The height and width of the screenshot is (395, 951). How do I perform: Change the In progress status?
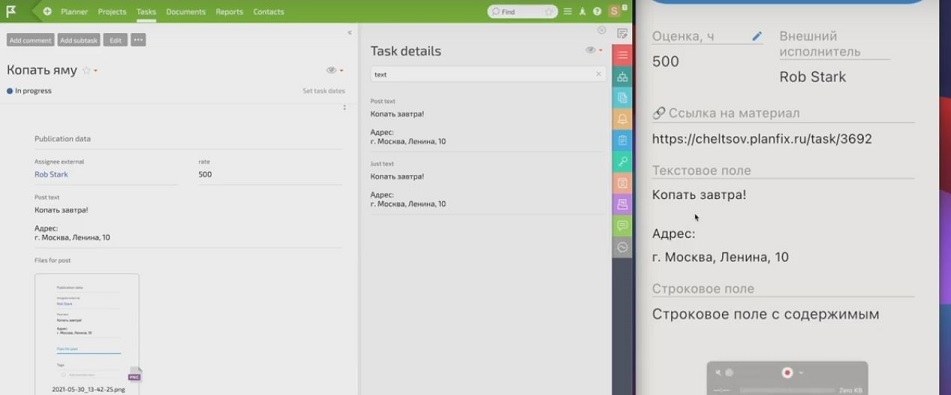pyautogui.click(x=29, y=91)
